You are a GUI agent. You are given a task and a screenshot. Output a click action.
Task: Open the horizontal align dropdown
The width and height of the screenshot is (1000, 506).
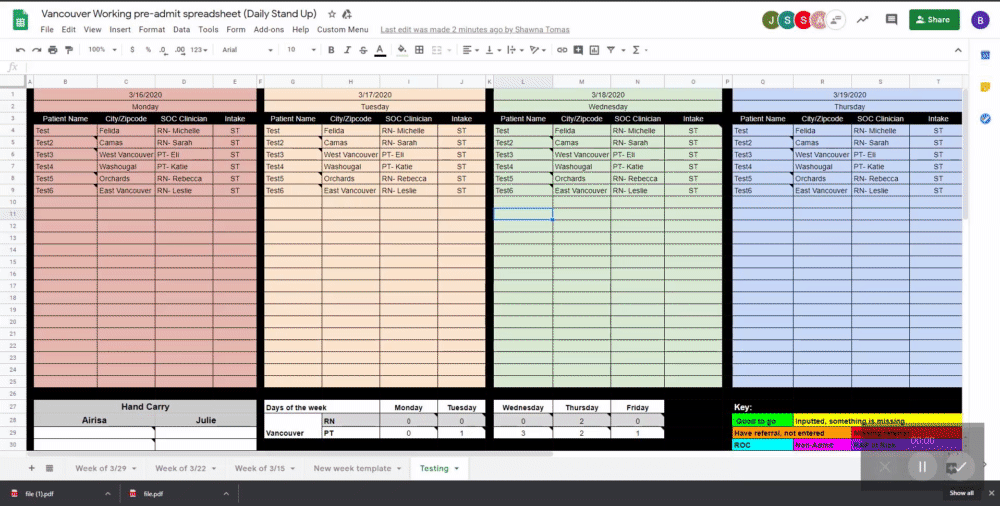(x=471, y=50)
